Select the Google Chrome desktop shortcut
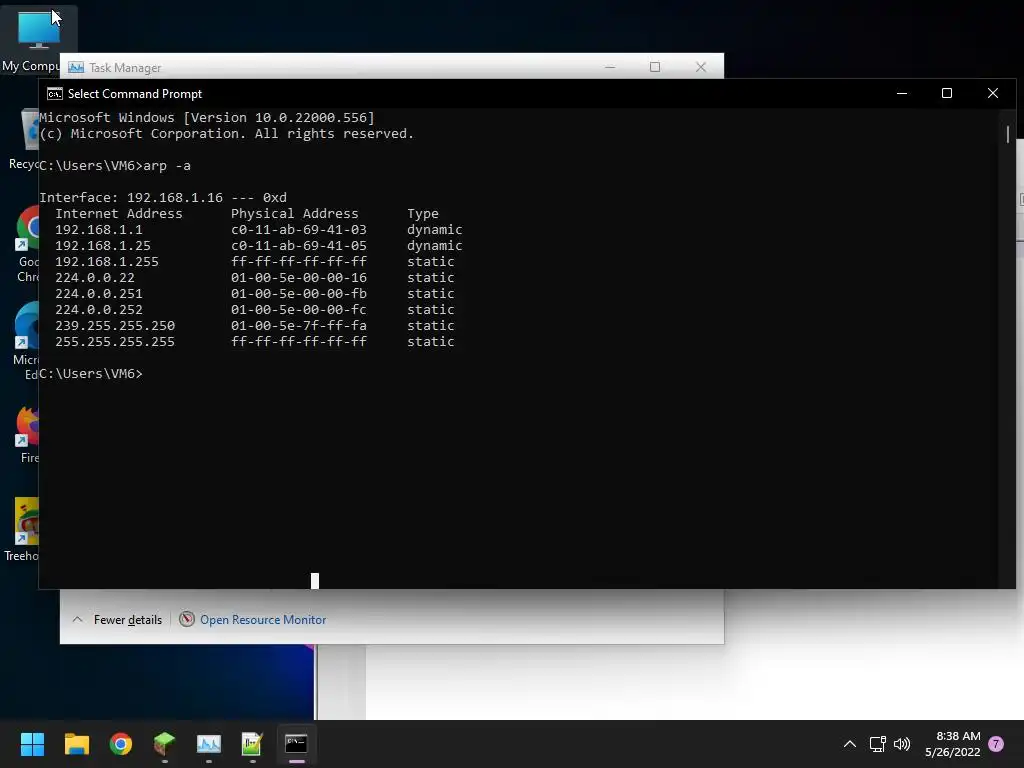The height and width of the screenshot is (768, 1024). point(26,245)
